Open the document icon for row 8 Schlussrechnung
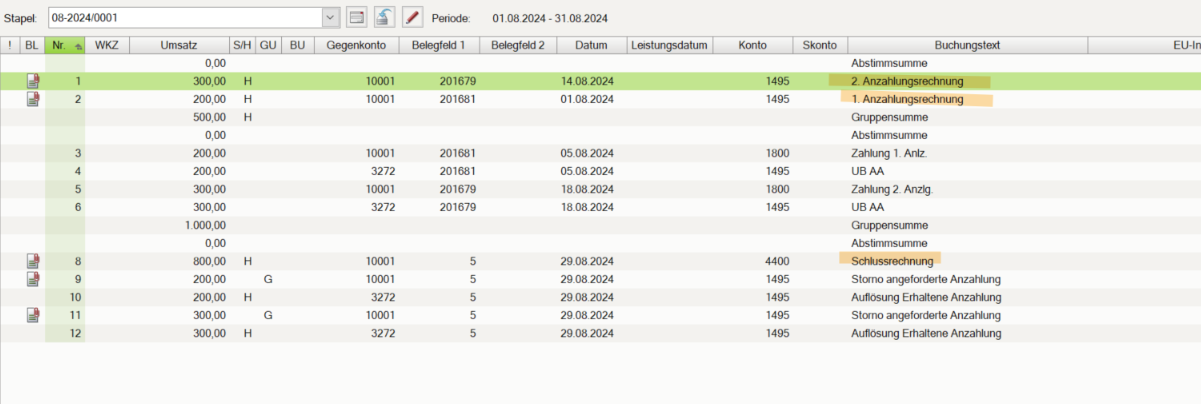The height and width of the screenshot is (404, 1201). pos(33,260)
